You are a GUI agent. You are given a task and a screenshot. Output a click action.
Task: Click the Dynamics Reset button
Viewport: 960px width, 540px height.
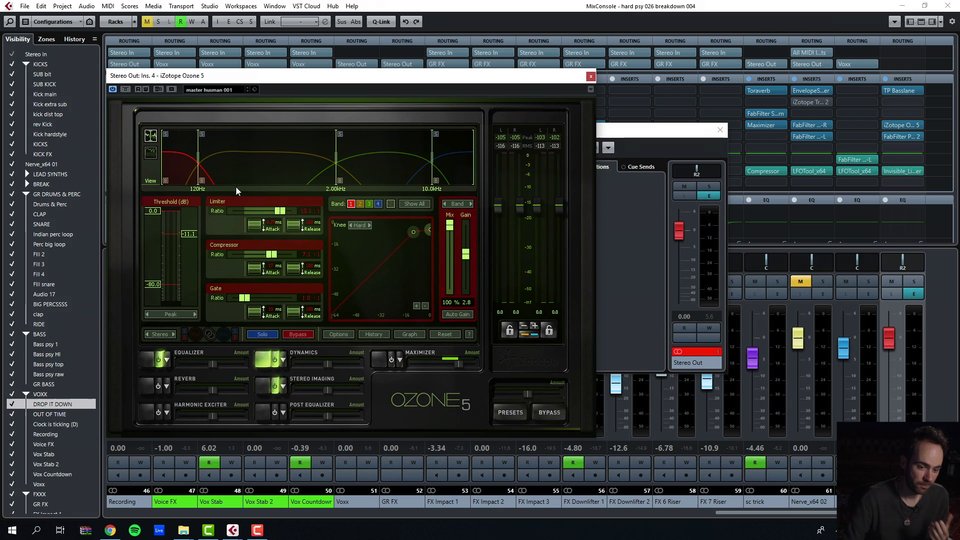(444, 334)
